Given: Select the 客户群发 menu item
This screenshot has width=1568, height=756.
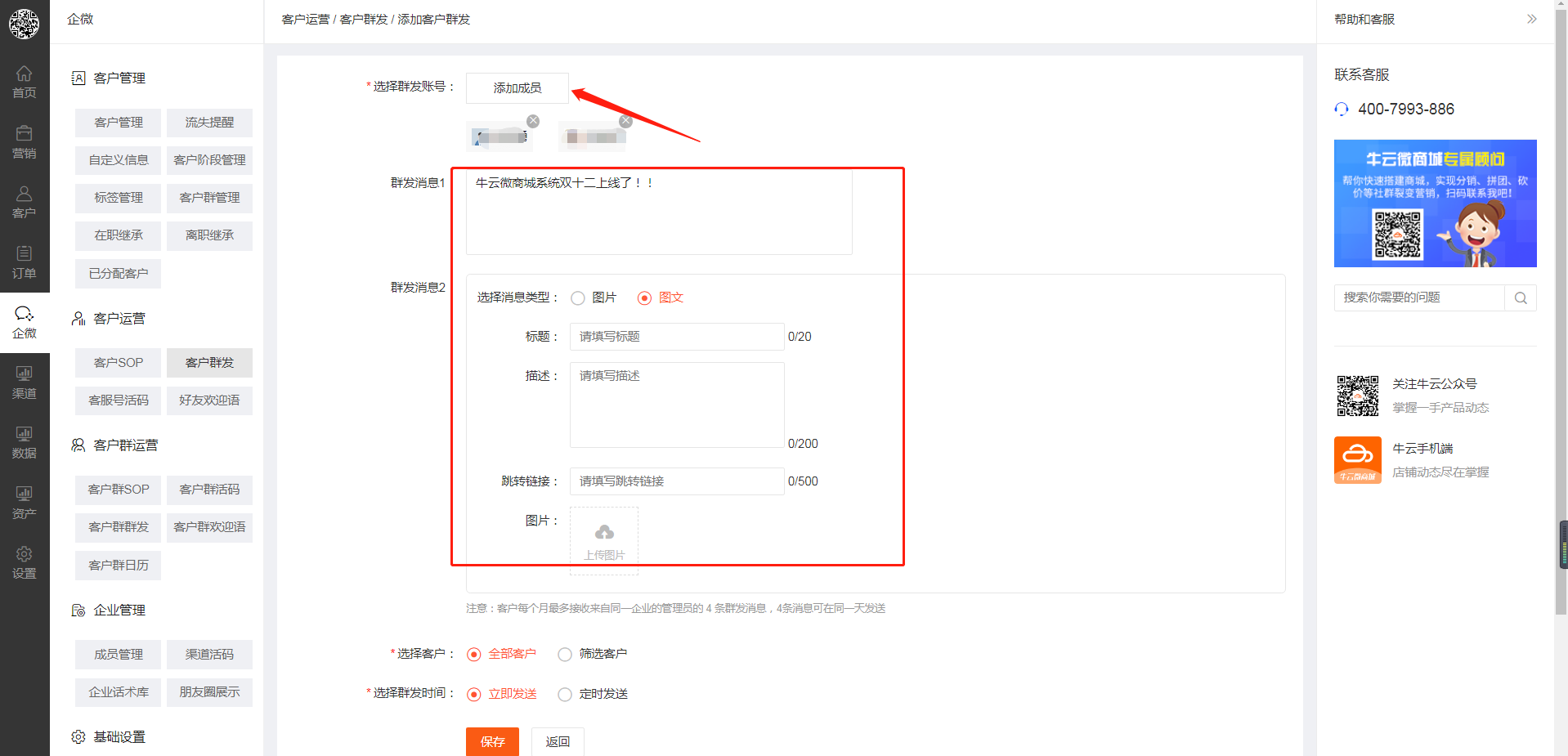Looking at the screenshot, I should pyautogui.click(x=209, y=363).
